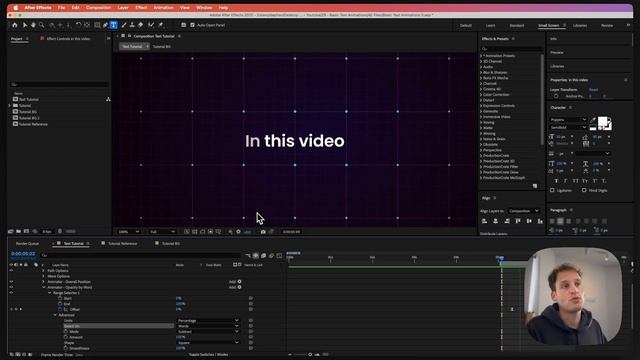Switch to the Learn workspace
Screen dimensions: 640x360
491,25
